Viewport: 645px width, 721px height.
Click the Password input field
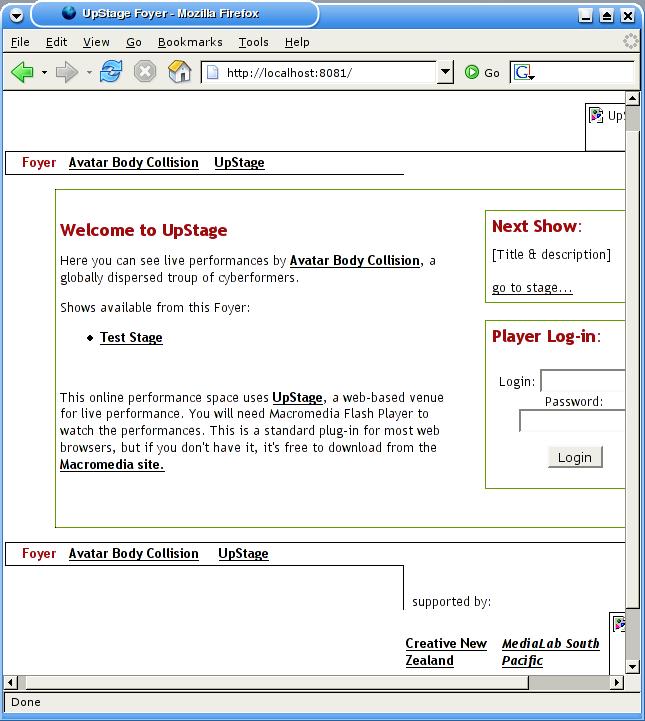(572, 421)
